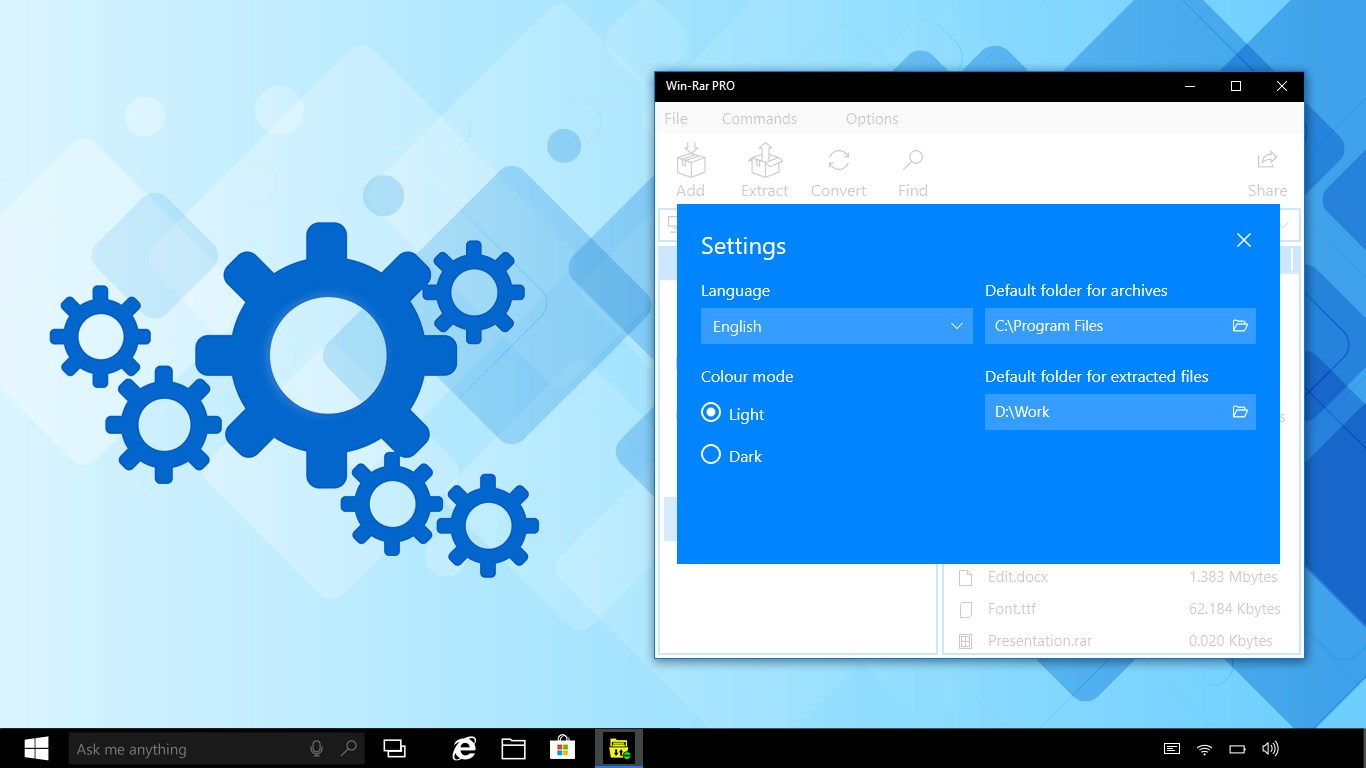
Task: Close the Settings panel with the X
Action: pos(1244,240)
